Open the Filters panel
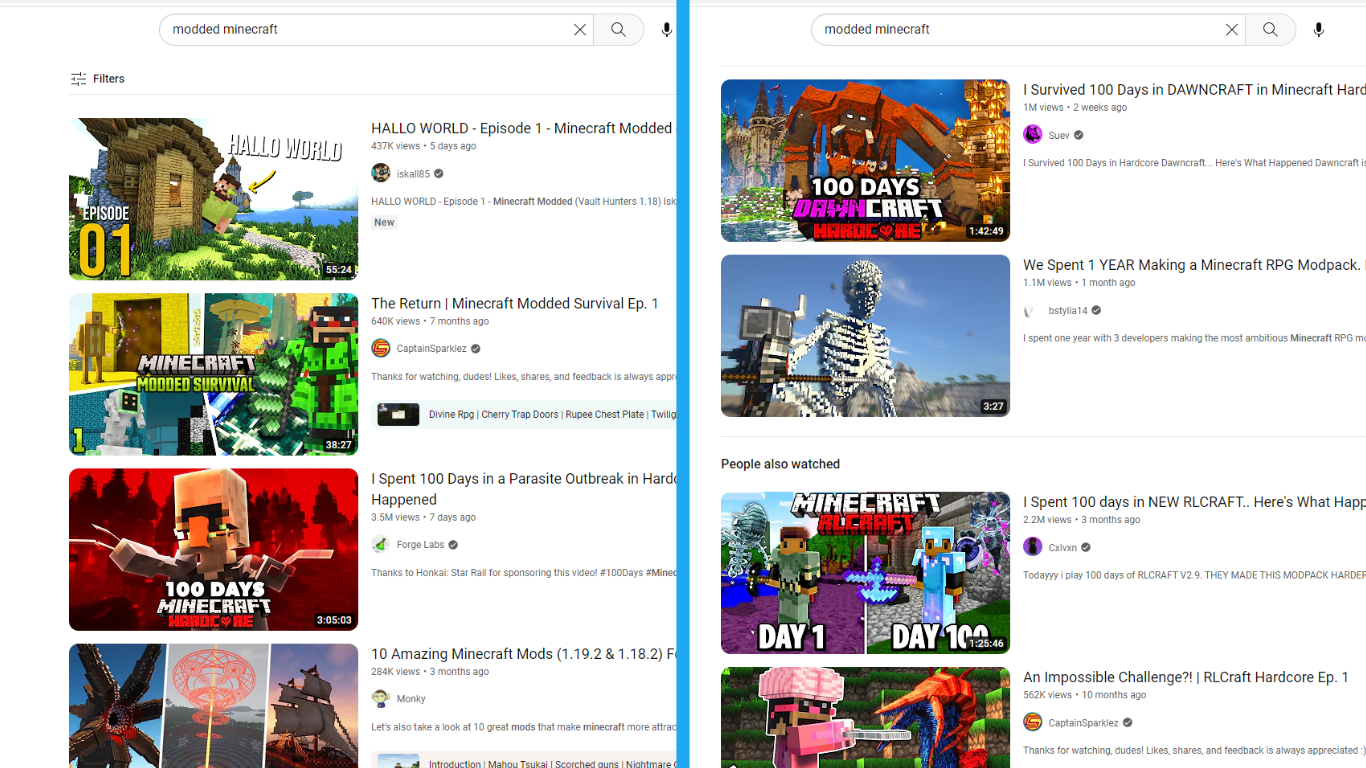The image size is (1366, 768). [98, 79]
